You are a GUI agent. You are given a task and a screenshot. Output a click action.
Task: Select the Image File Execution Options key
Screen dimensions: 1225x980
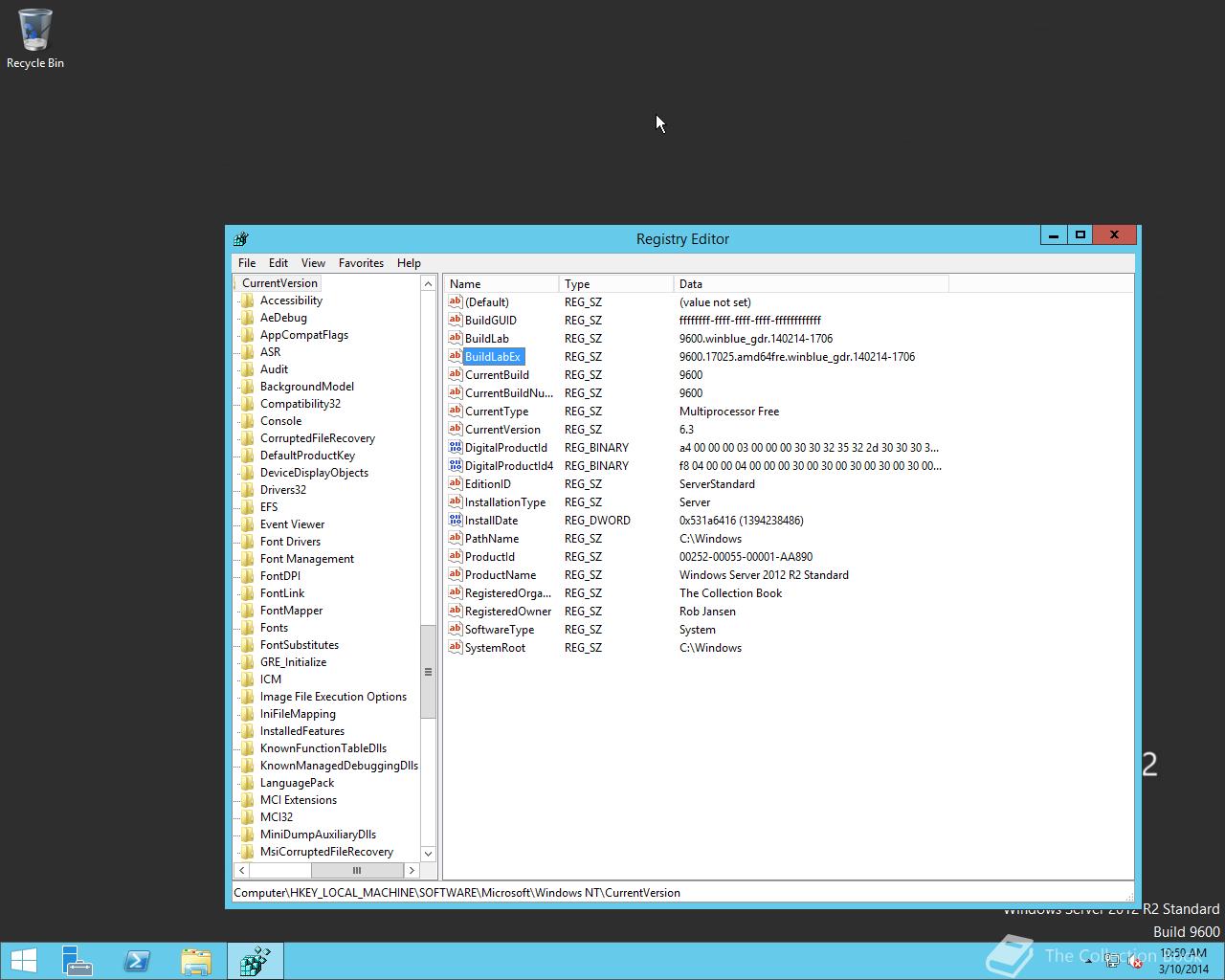point(333,697)
